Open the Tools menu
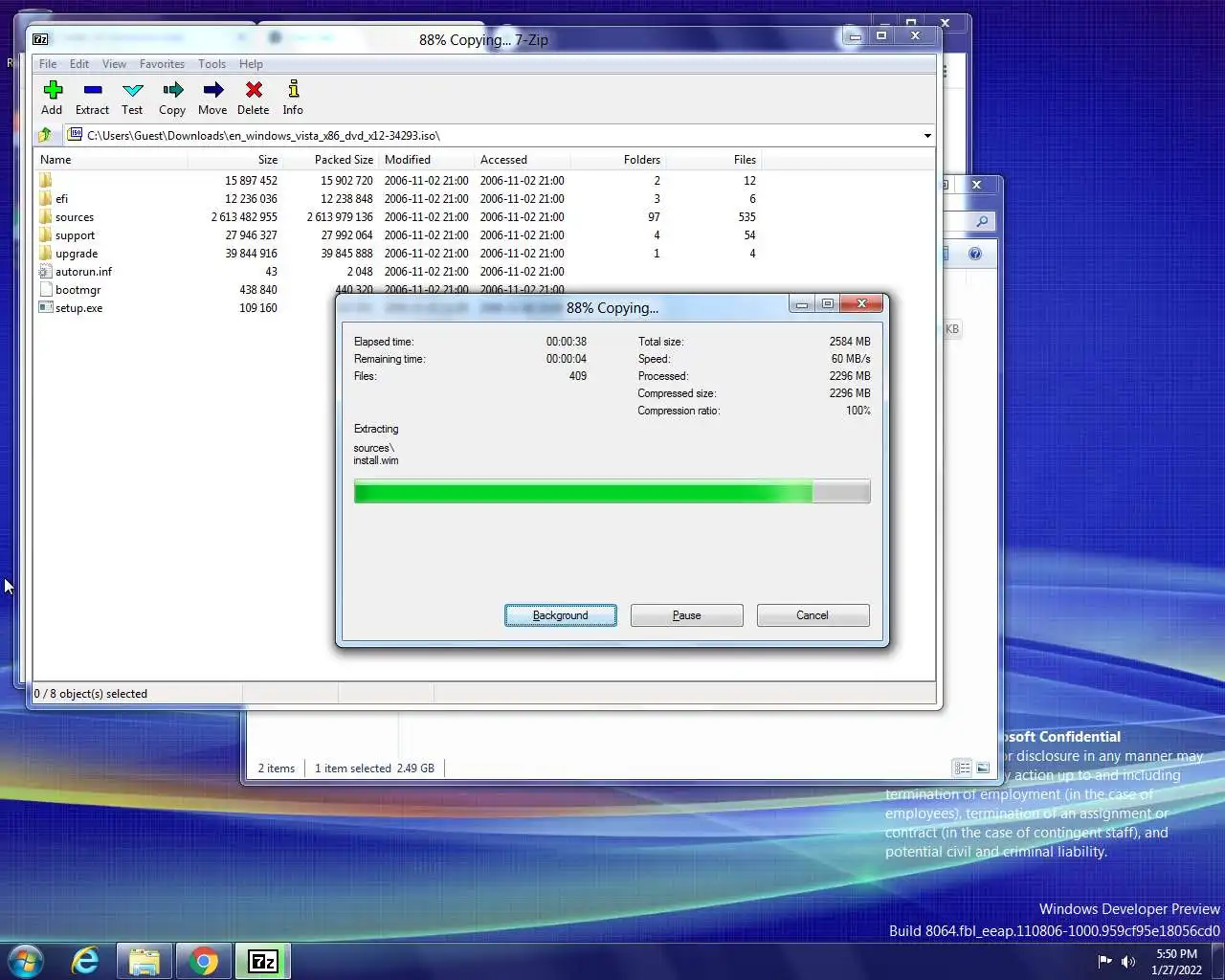 [x=212, y=64]
